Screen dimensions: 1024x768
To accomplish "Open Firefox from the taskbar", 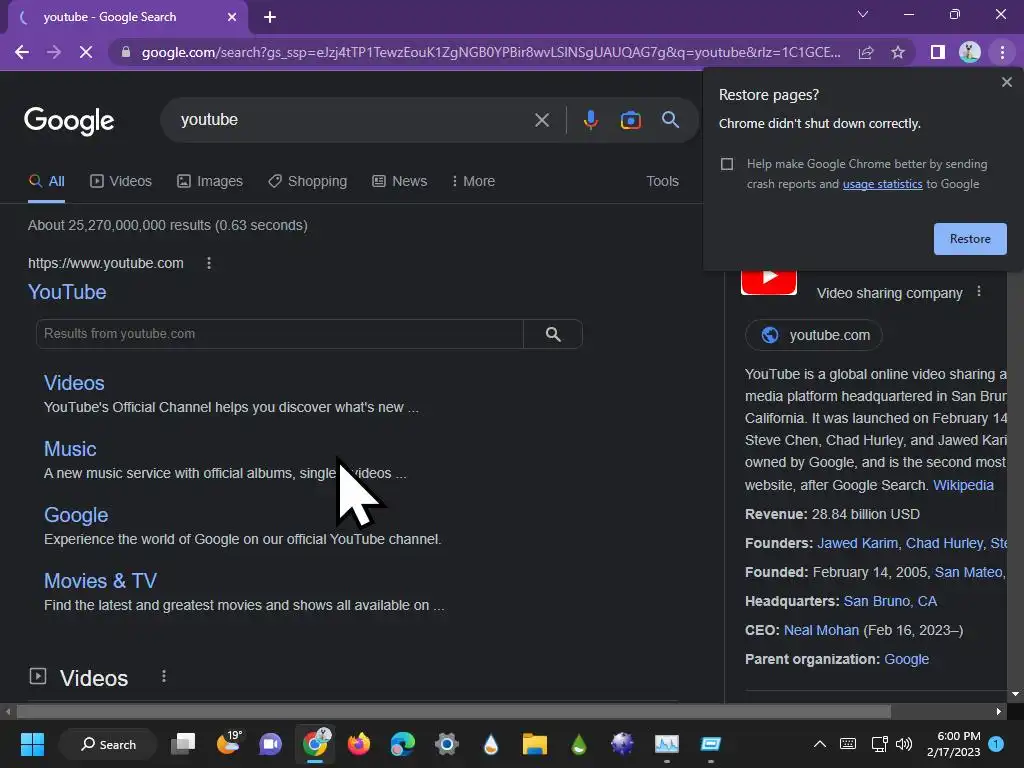I will pyautogui.click(x=359, y=744).
